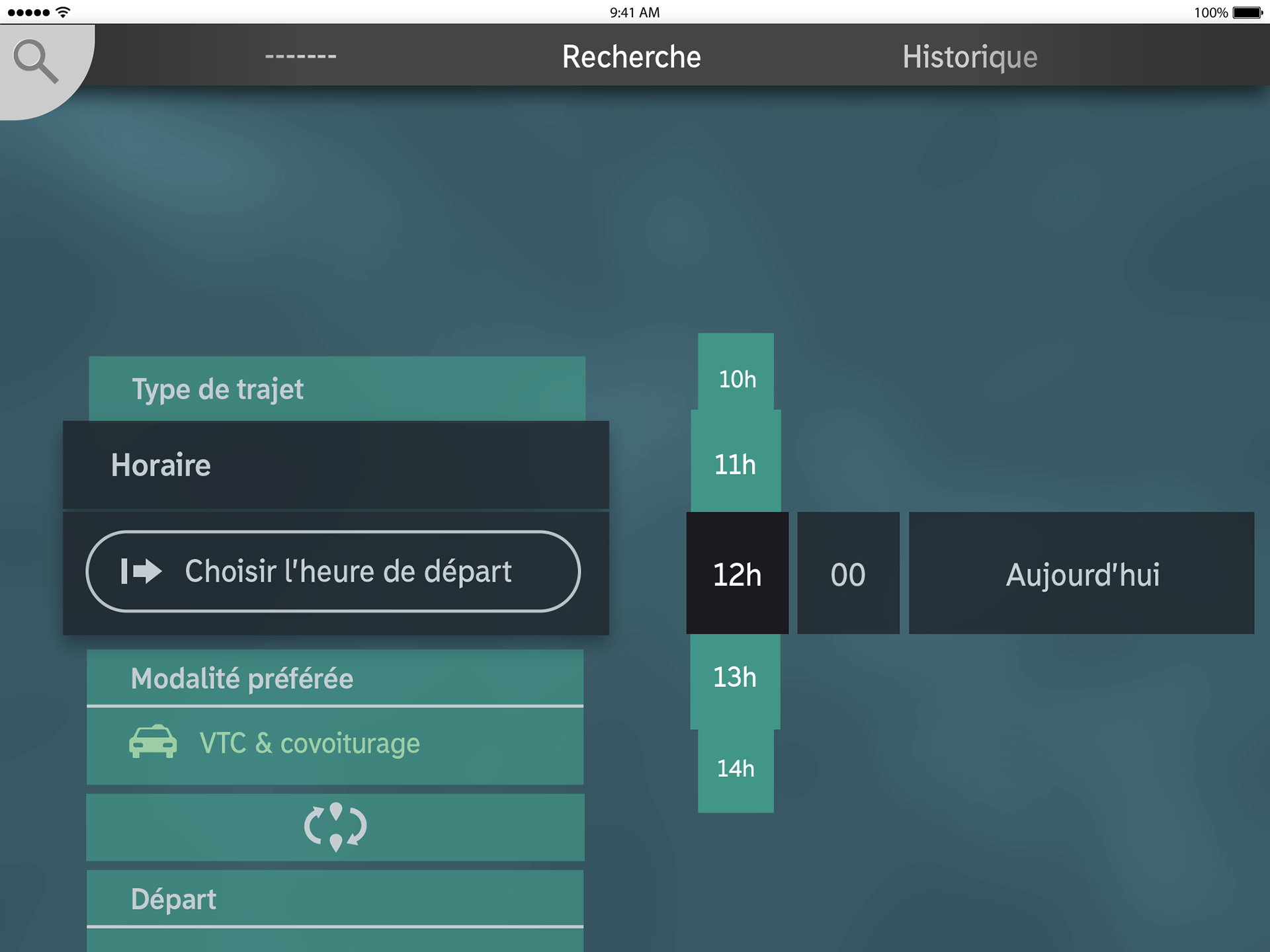Open the Historique tab

[970, 58]
